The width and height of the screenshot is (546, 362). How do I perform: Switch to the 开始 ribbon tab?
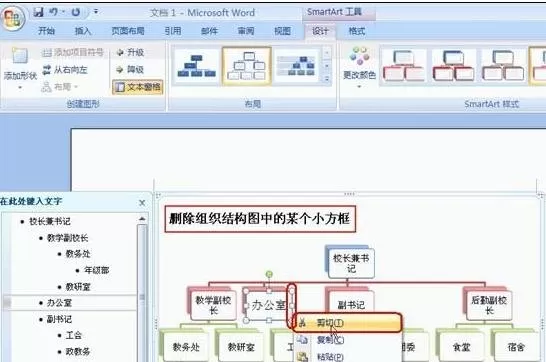pyautogui.click(x=46, y=31)
